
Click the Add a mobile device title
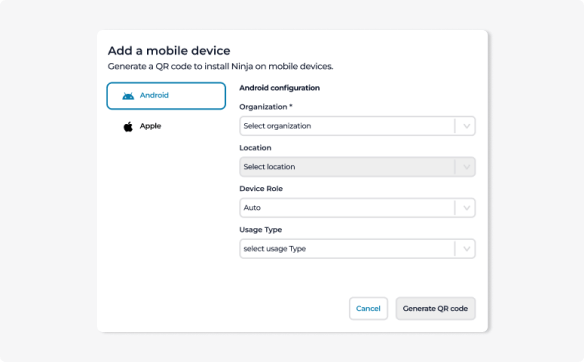169,51
